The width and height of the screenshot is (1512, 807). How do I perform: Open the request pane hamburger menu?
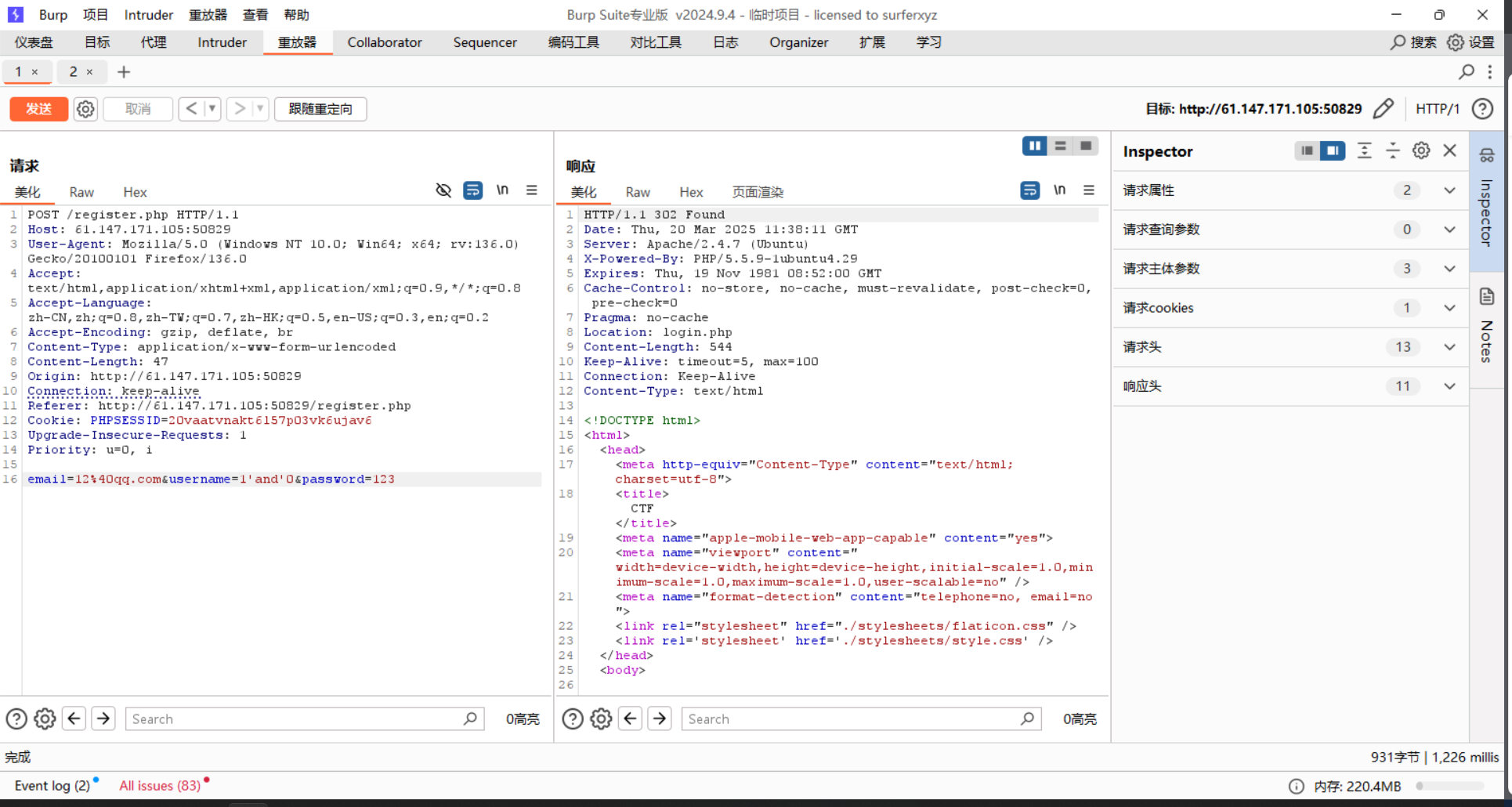pyautogui.click(x=532, y=190)
